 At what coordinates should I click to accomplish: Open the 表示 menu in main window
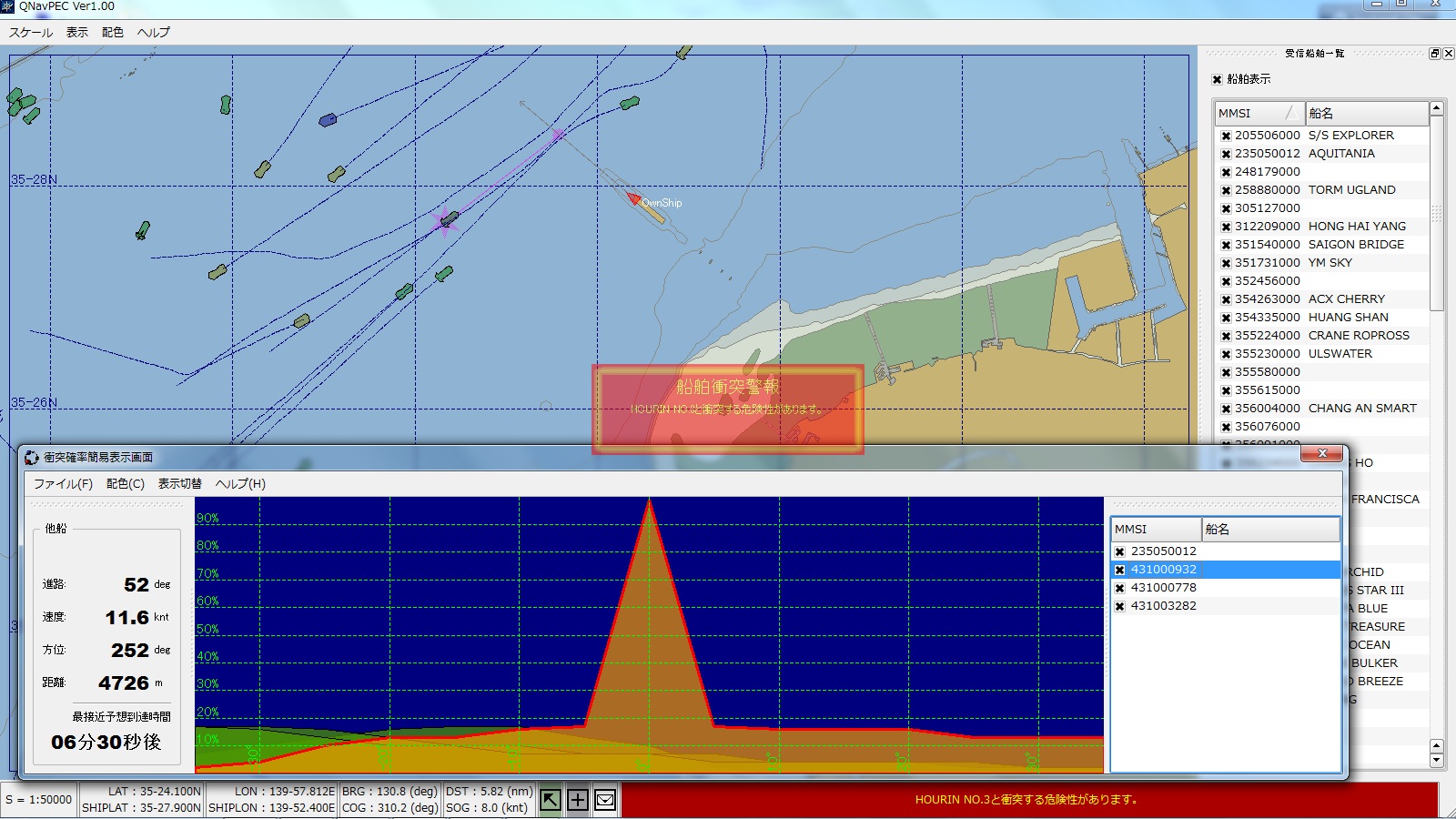pyautogui.click(x=77, y=32)
